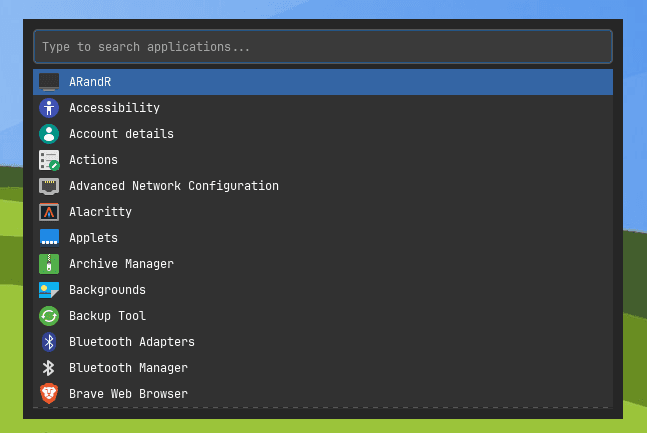The height and width of the screenshot is (433, 647).
Task: Select the highlighted ARandR entry
Action: [322, 82]
